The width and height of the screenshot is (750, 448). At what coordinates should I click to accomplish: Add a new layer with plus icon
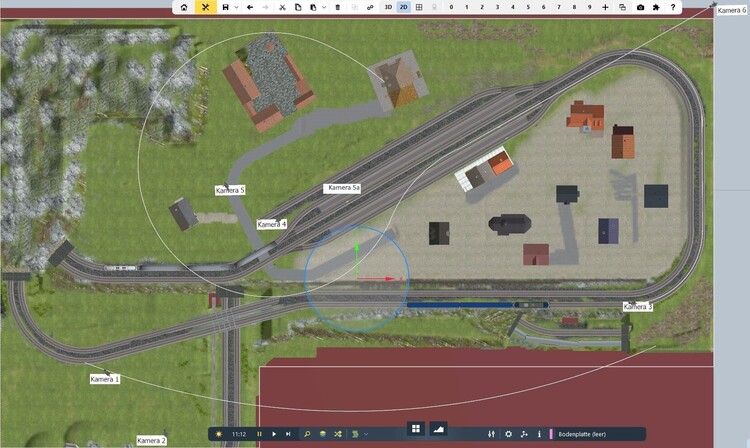(x=605, y=7)
